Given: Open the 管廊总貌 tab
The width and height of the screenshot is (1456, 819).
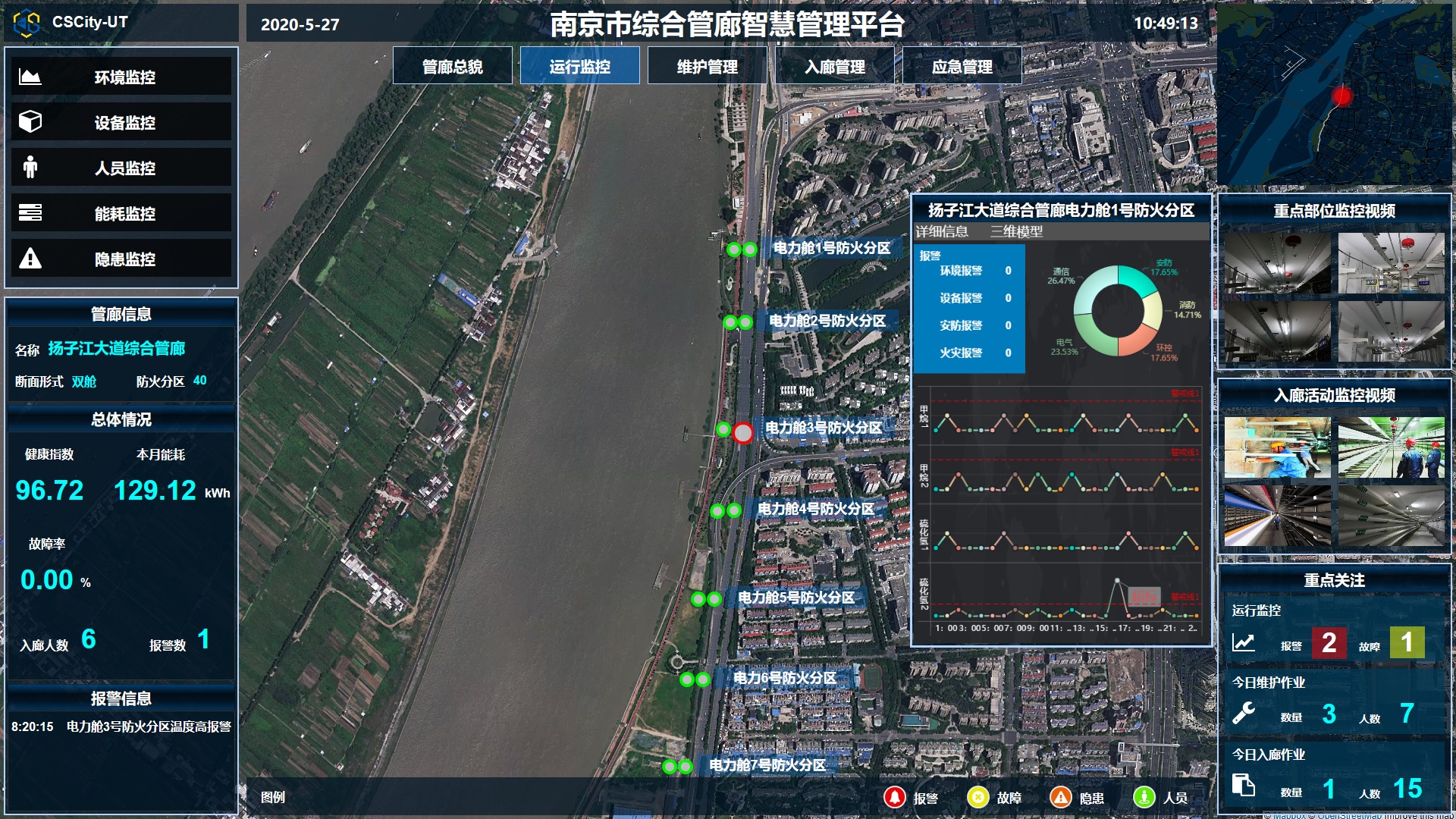Looking at the screenshot, I should pos(453,67).
